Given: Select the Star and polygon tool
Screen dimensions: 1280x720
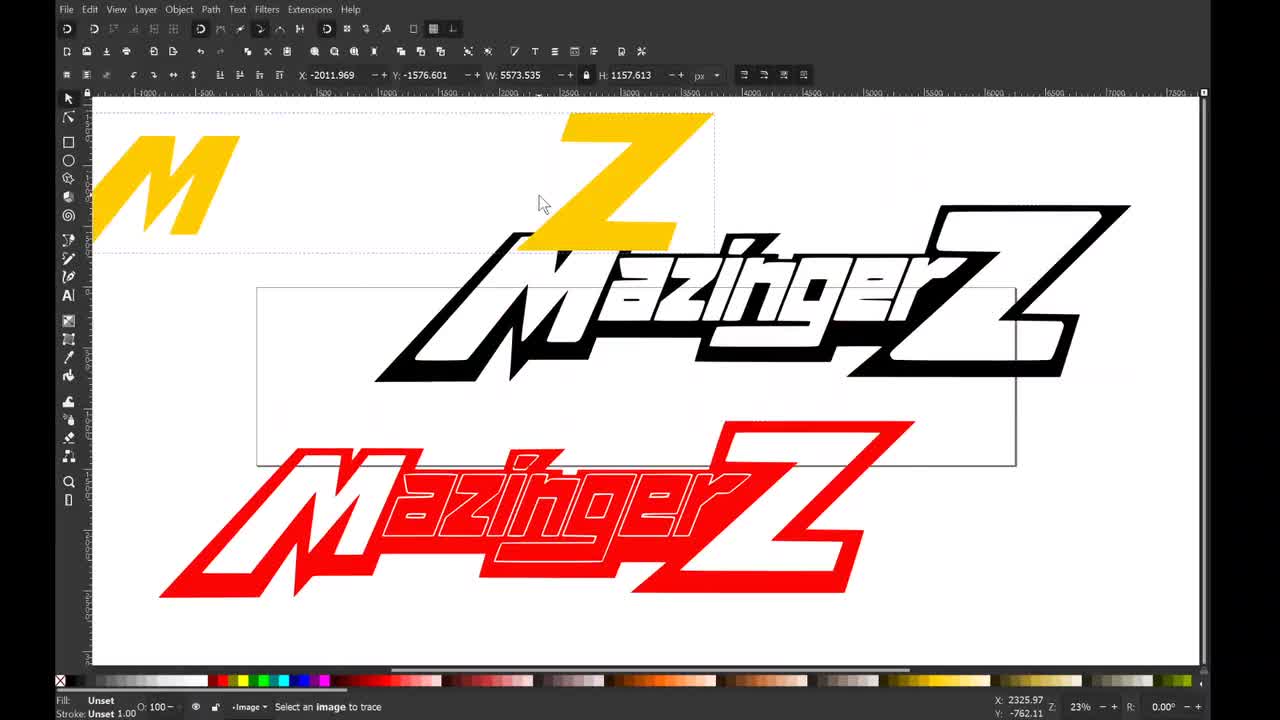Looking at the screenshot, I should point(68,178).
